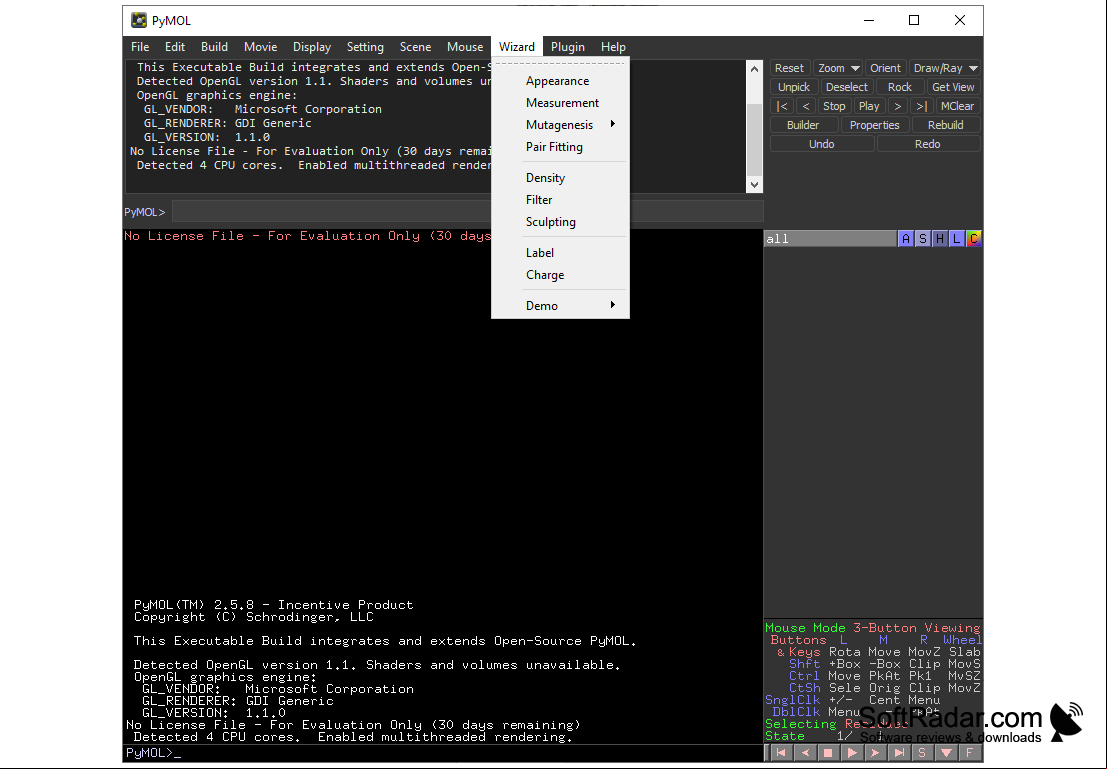Click the Unpick button
This screenshot has height=769, width=1107.
click(x=794, y=87)
